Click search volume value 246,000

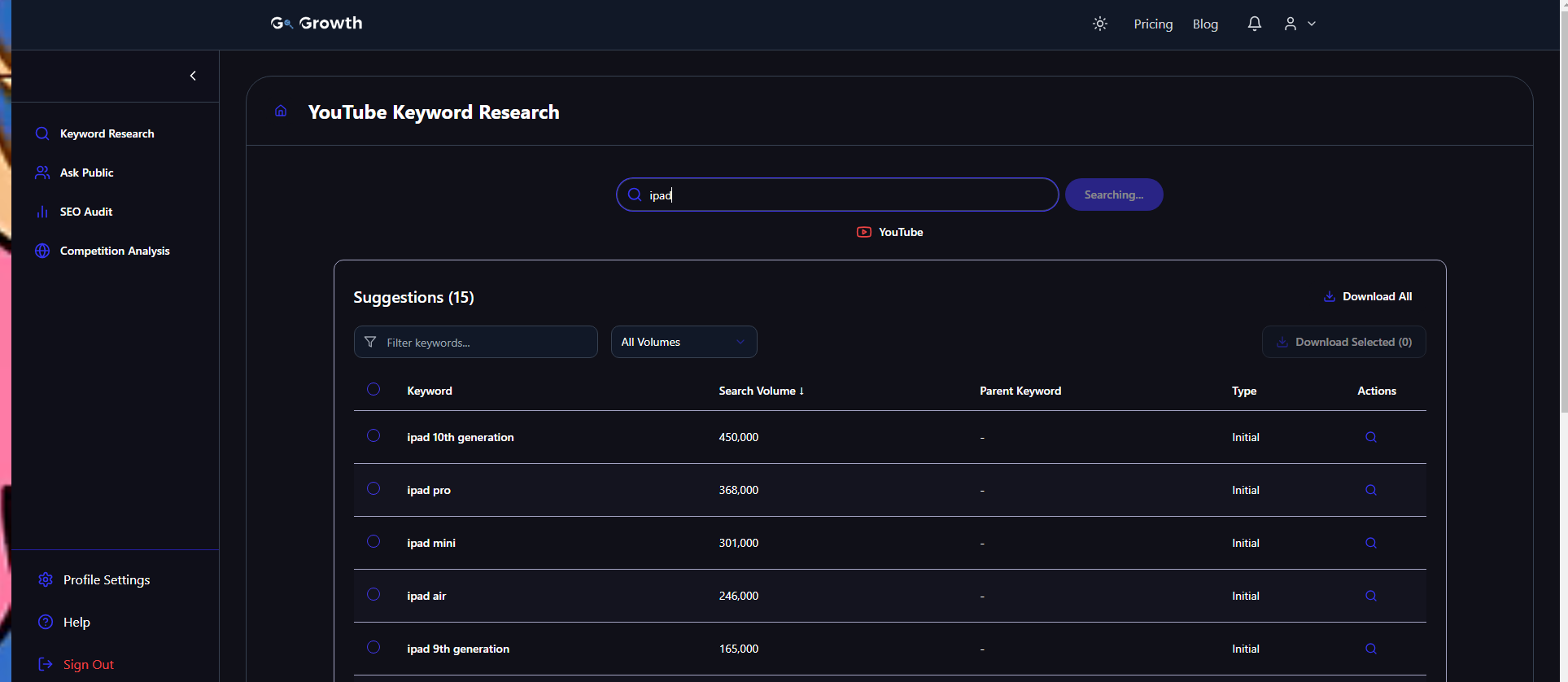[739, 596]
